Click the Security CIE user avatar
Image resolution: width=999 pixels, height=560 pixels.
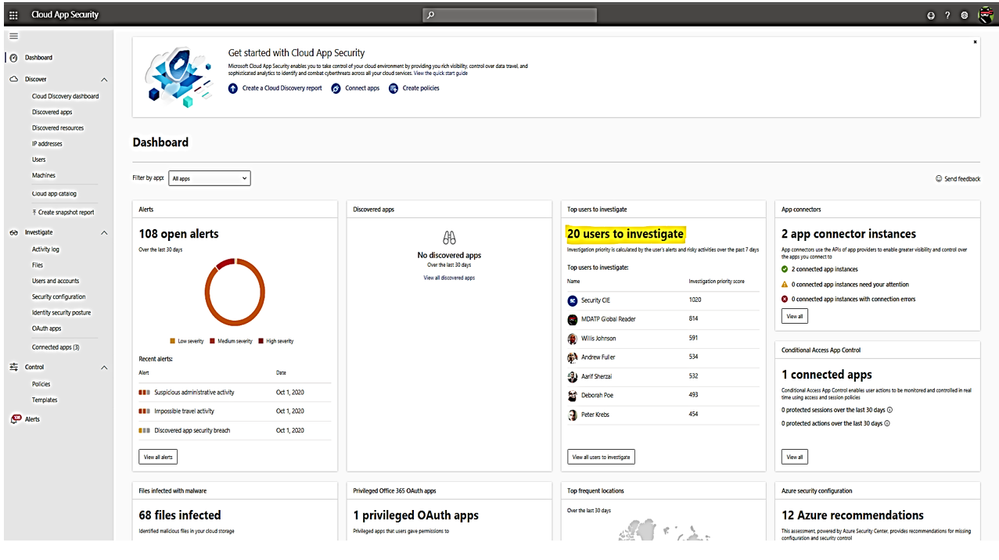(572, 300)
